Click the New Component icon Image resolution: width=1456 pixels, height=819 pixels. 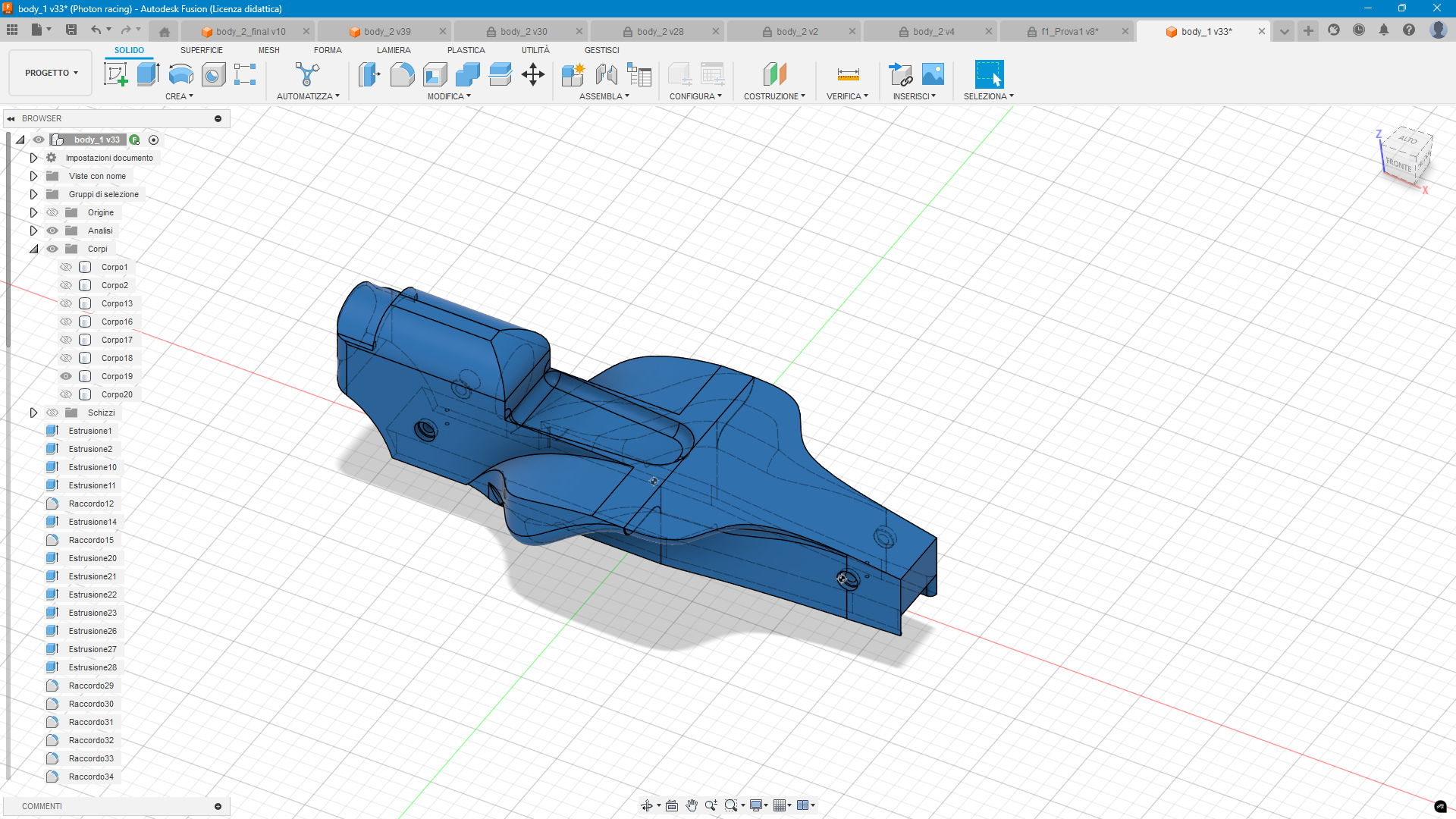[573, 74]
